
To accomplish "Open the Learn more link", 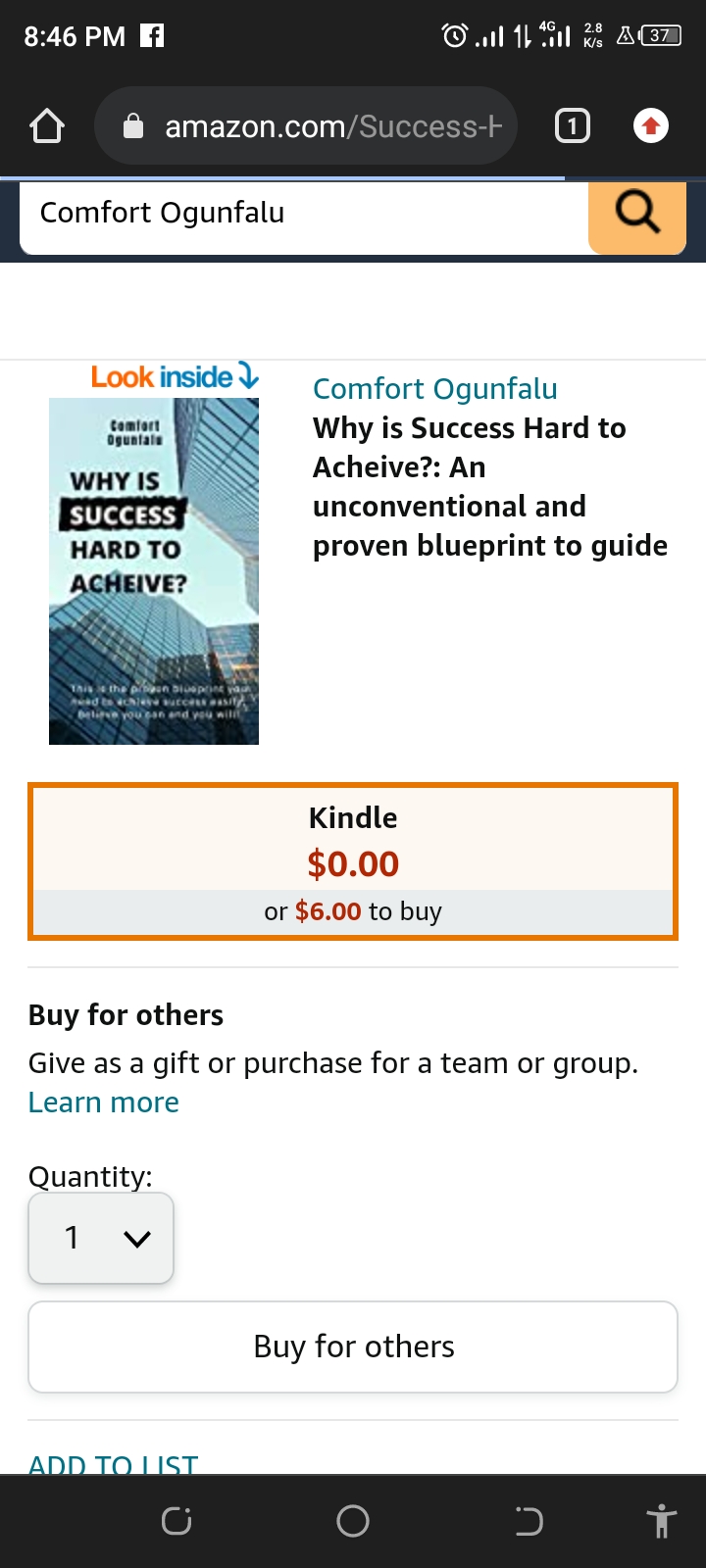I will point(104,1102).
